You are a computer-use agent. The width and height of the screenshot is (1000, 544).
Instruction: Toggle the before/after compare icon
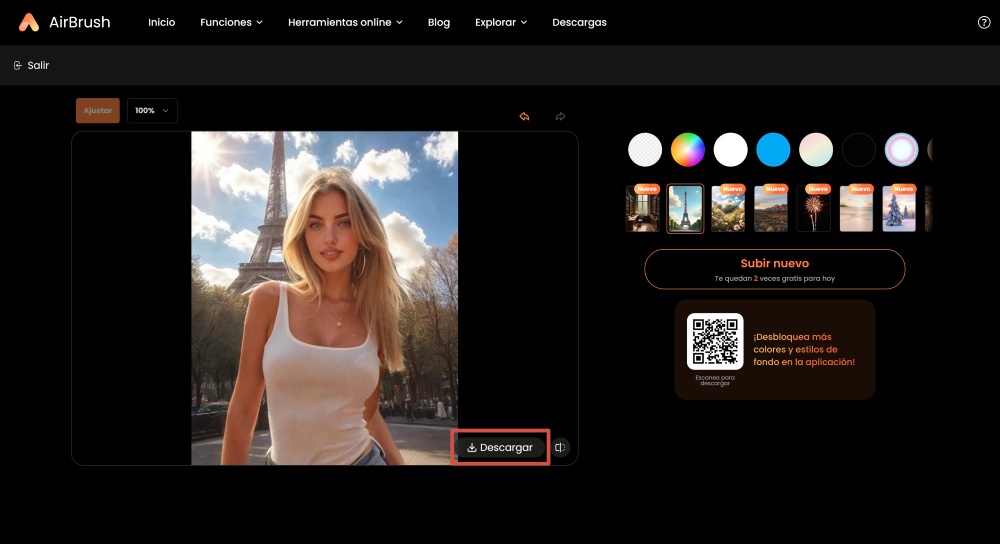pyautogui.click(x=560, y=447)
